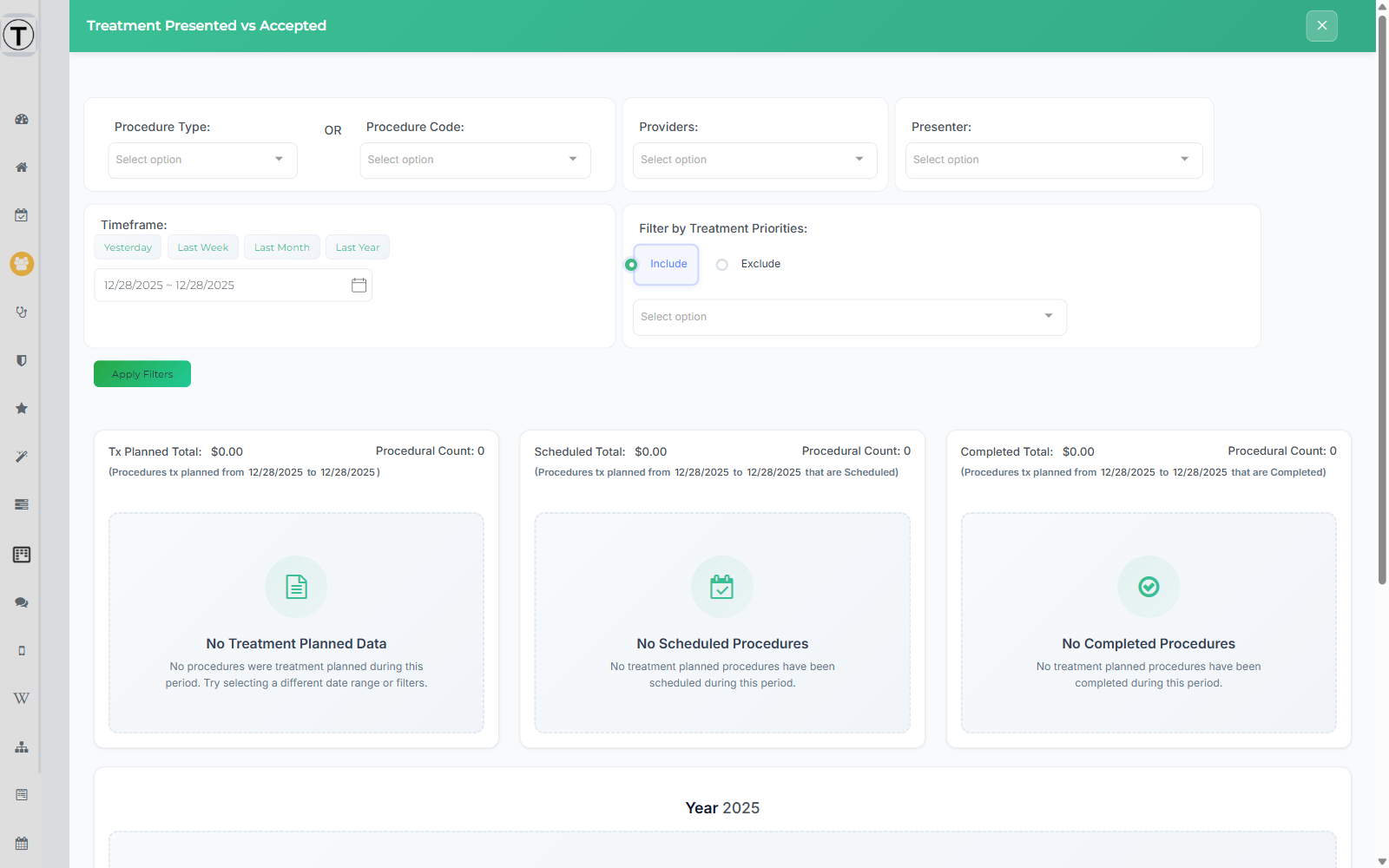The width and height of the screenshot is (1389, 868).
Task: Click the Tx Planned Total $0.00 value
Action: click(x=227, y=451)
